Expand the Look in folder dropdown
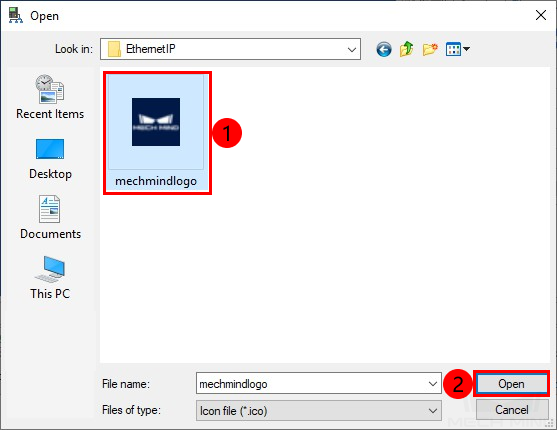This screenshot has width=557, height=430. [352, 49]
